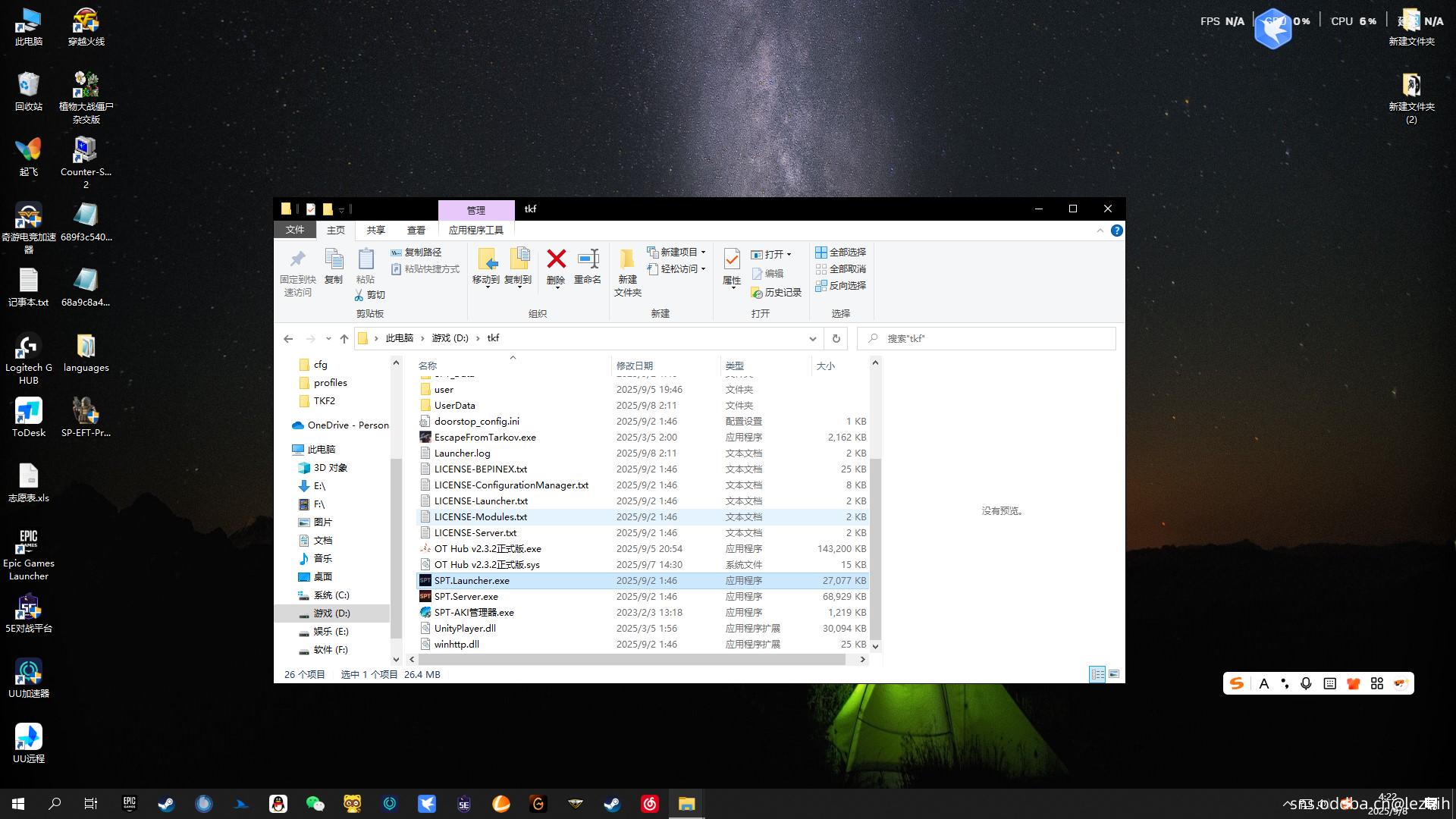Image resolution: width=1456 pixels, height=819 pixels.
Task: Switch to details view icon in status bar
Action: tap(1097, 674)
